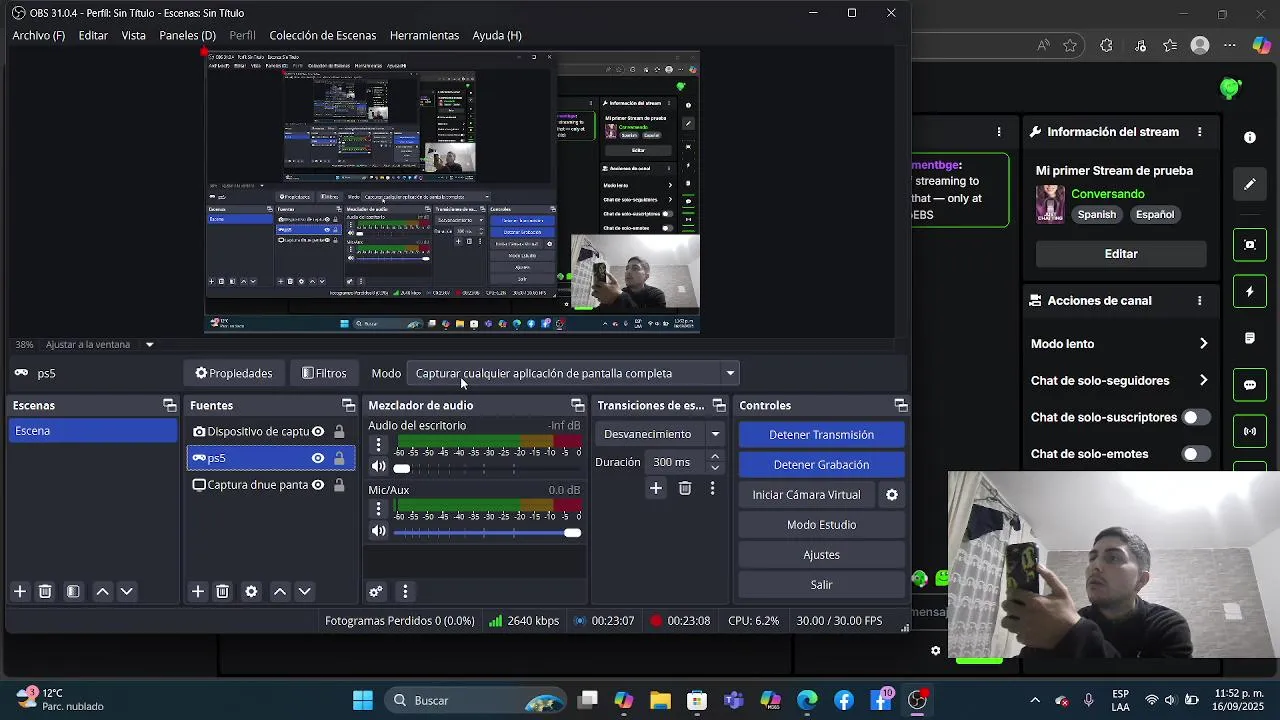Add a new source in Fuentes panel
Image resolution: width=1280 pixels, height=720 pixels.
pyautogui.click(x=198, y=591)
